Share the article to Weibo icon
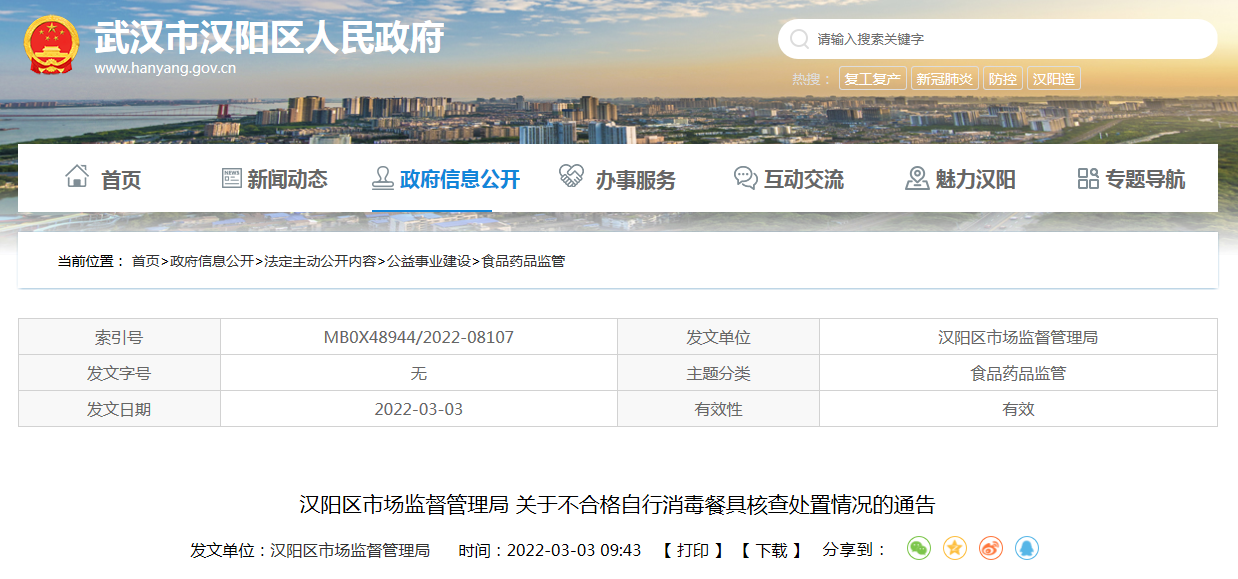Viewport: 1238px width, 579px height. (991, 548)
